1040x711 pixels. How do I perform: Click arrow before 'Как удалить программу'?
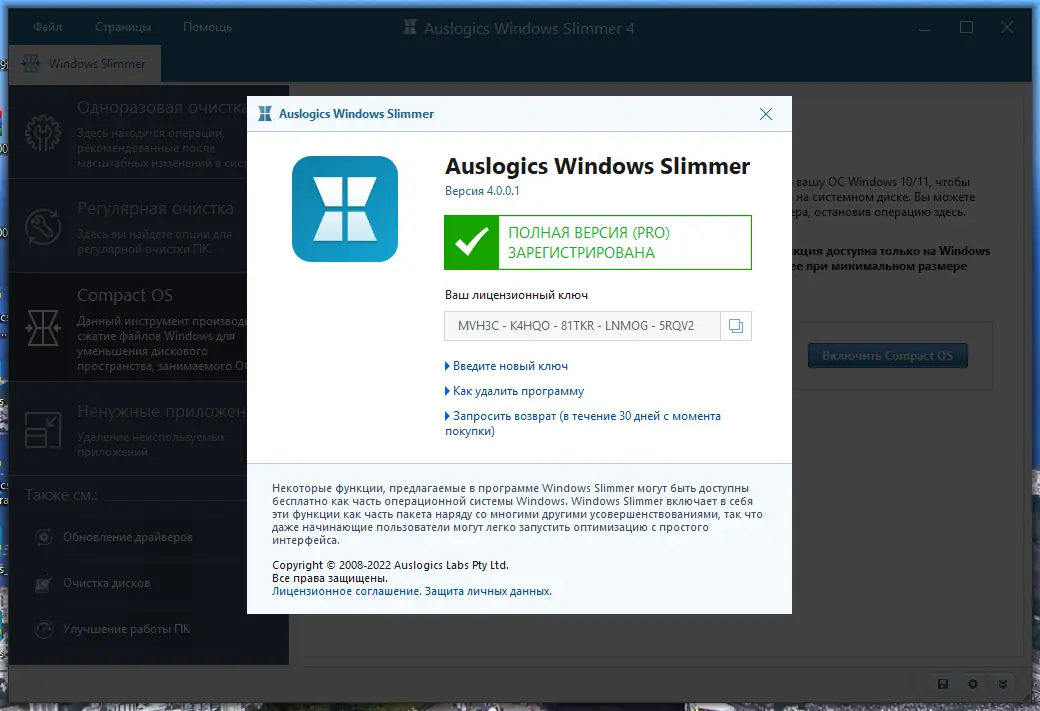pyautogui.click(x=447, y=391)
